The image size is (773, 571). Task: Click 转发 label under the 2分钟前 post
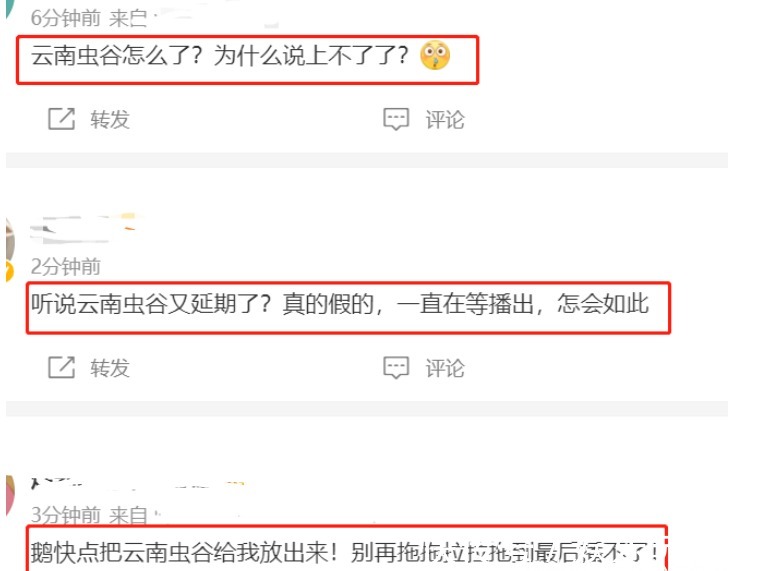click(109, 368)
